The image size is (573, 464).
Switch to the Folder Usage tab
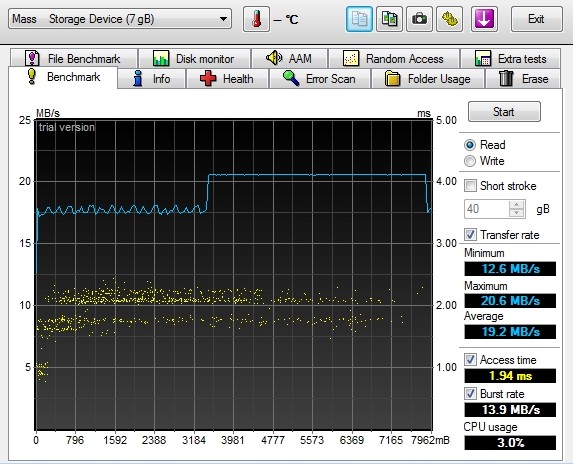click(x=428, y=79)
